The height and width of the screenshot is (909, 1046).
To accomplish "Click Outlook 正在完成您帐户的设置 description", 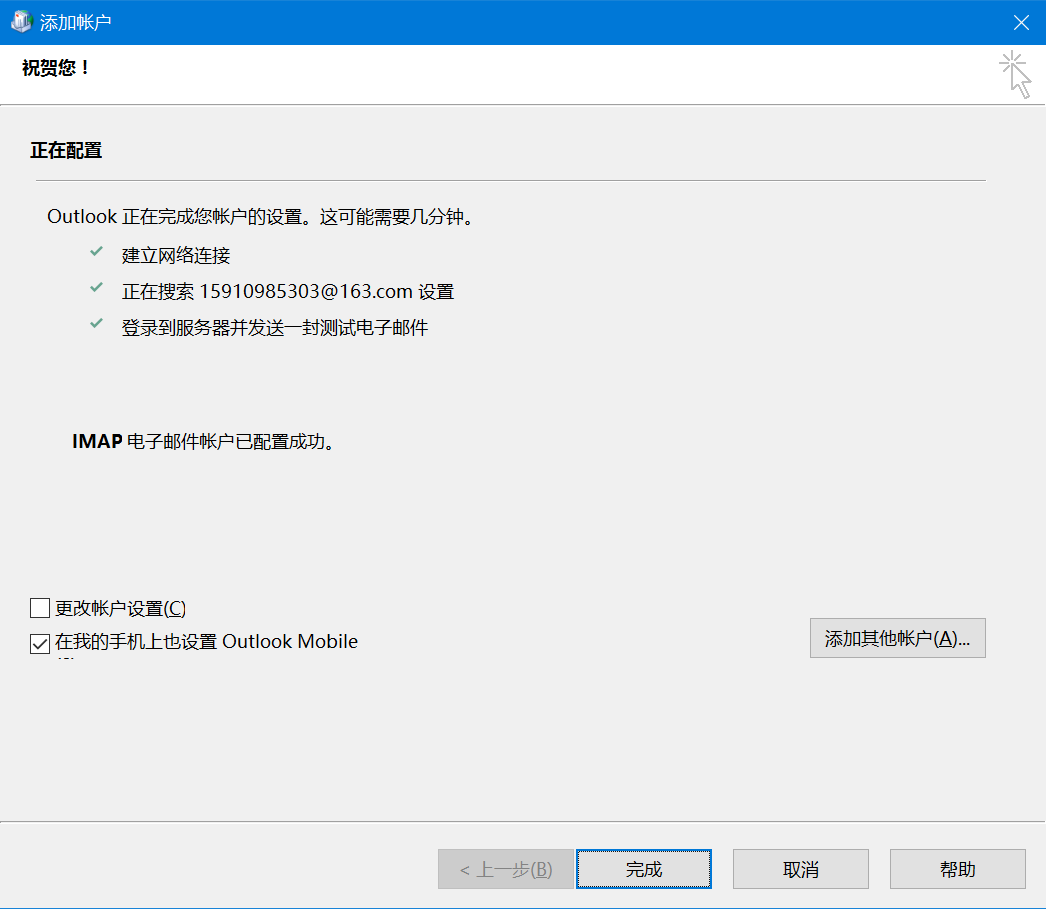I will (260, 217).
